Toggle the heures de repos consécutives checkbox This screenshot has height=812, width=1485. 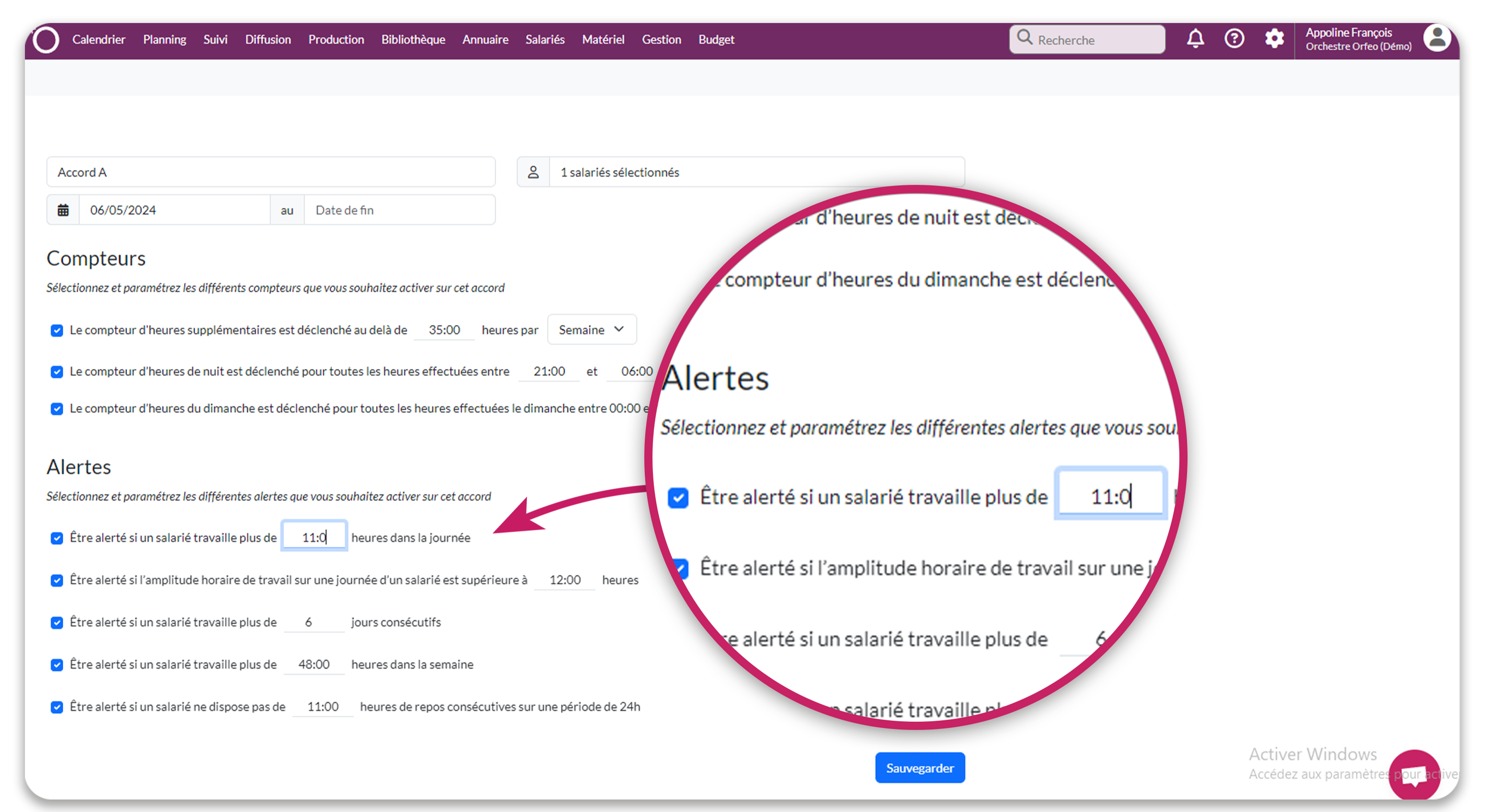[57, 707]
